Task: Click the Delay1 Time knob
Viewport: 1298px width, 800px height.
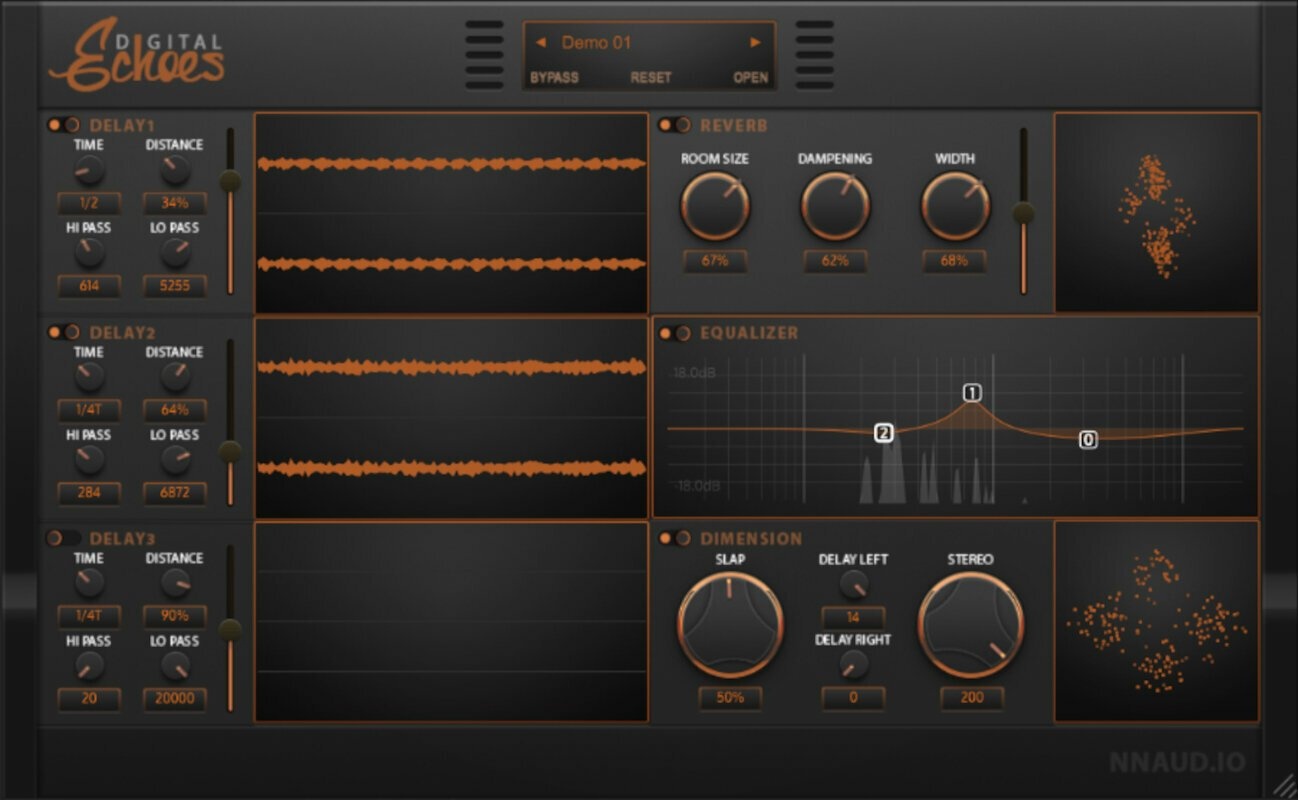Action: [x=89, y=170]
